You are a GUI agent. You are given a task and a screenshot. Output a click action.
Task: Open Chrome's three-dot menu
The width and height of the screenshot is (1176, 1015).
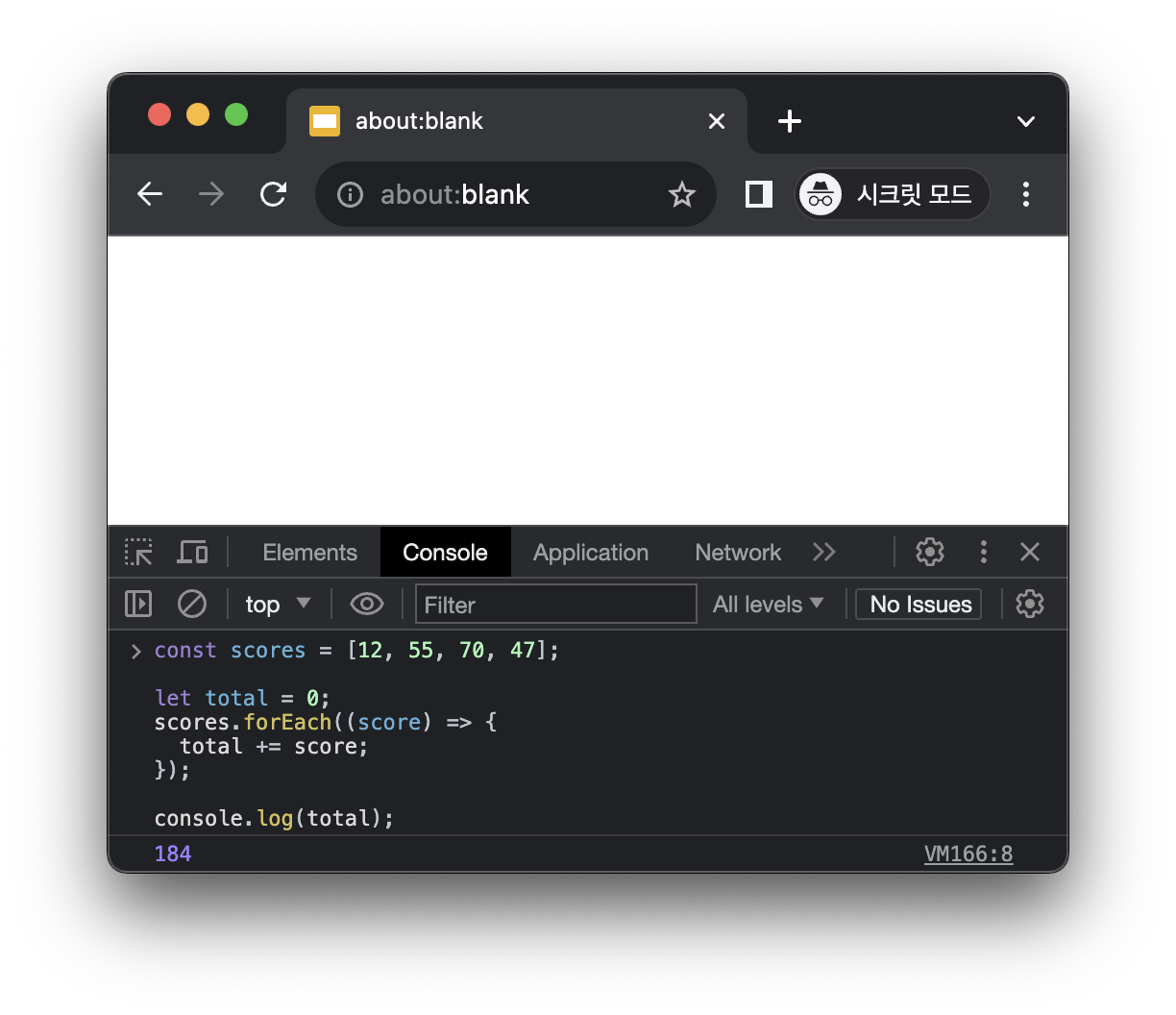click(1026, 194)
